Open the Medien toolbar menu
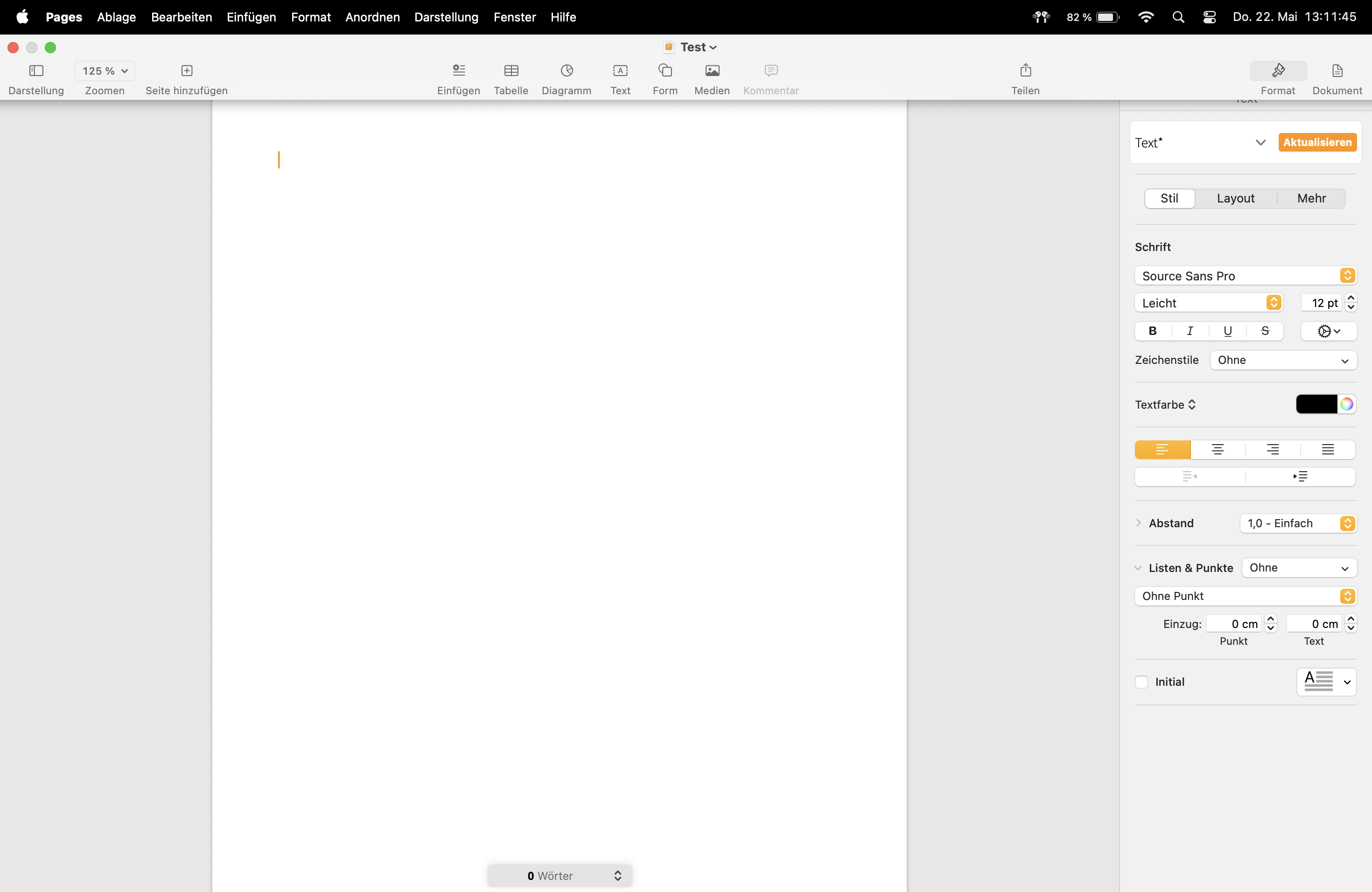 (712, 71)
